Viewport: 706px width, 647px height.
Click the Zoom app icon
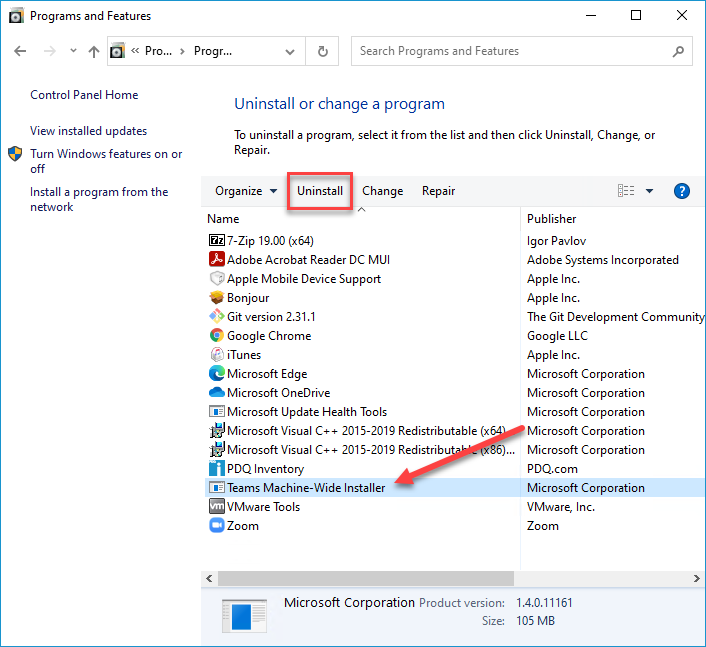click(217, 525)
